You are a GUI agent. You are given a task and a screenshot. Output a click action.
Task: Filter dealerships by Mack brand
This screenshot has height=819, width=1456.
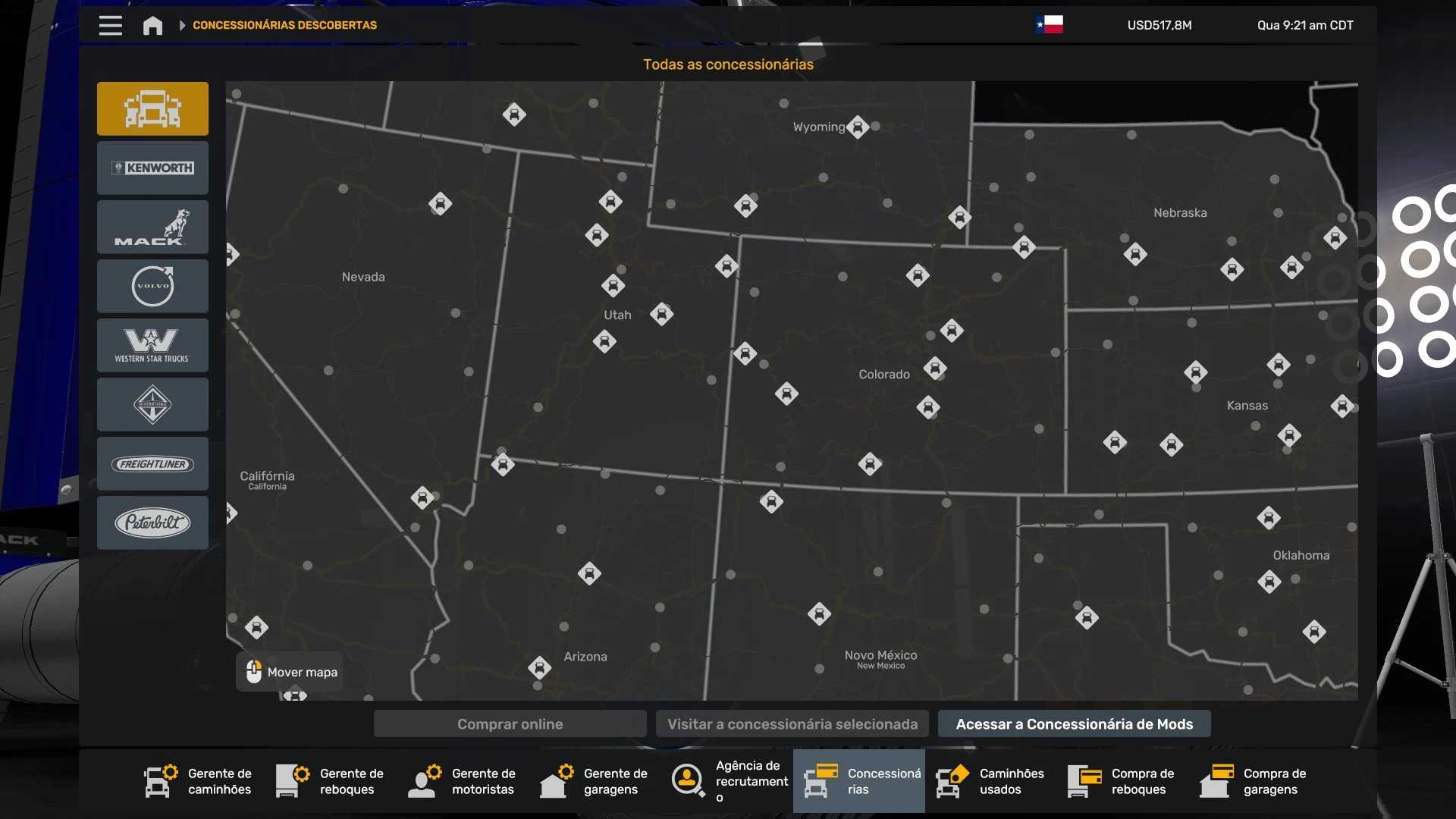(x=152, y=227)
